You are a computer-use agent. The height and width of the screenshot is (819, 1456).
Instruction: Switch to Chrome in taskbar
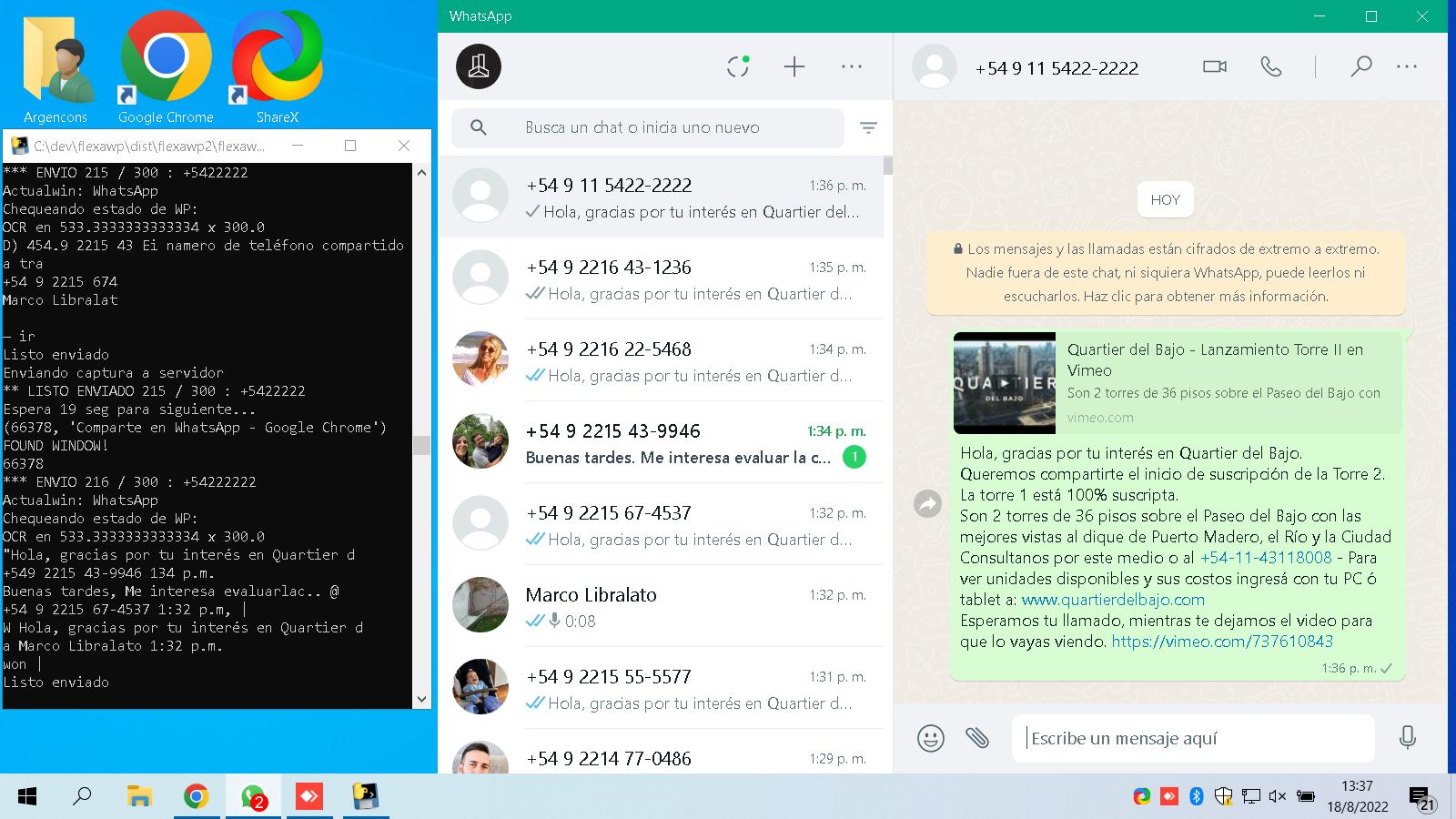[x=196, y=797]
